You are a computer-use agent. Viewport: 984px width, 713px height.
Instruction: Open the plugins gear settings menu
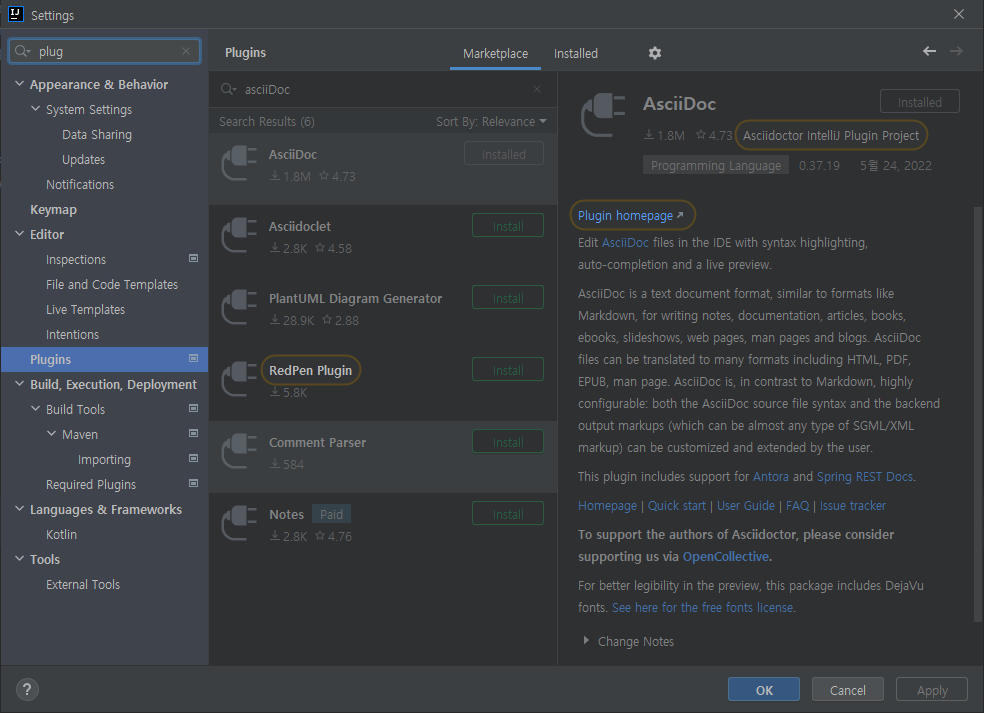tap(655, 53)
